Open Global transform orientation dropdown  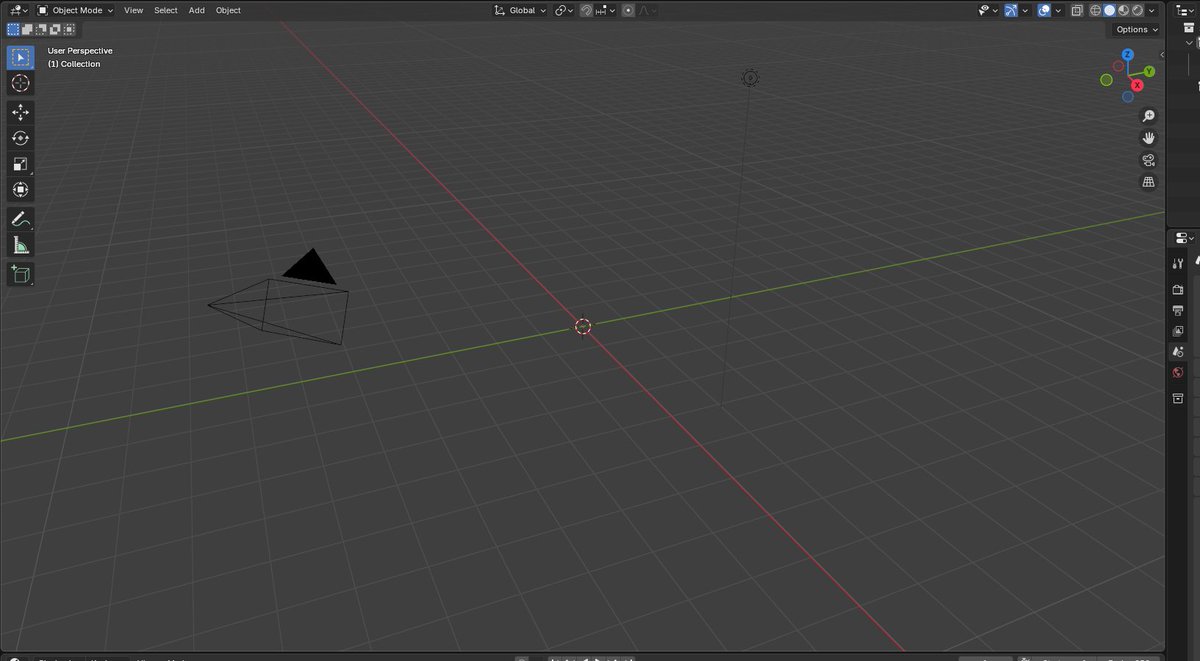[x=520, y=10]
